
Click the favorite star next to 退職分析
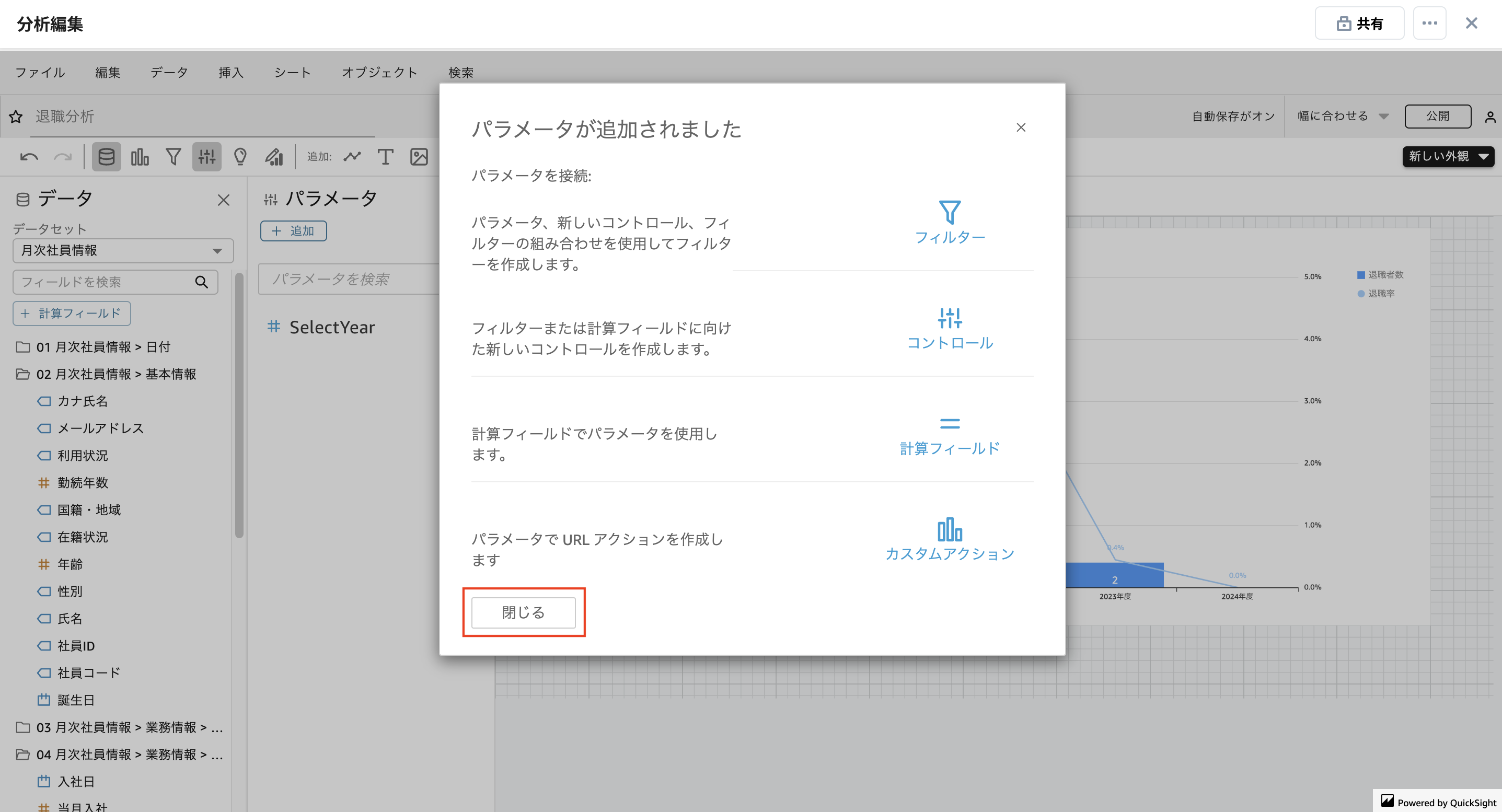[x=16, y=117]
